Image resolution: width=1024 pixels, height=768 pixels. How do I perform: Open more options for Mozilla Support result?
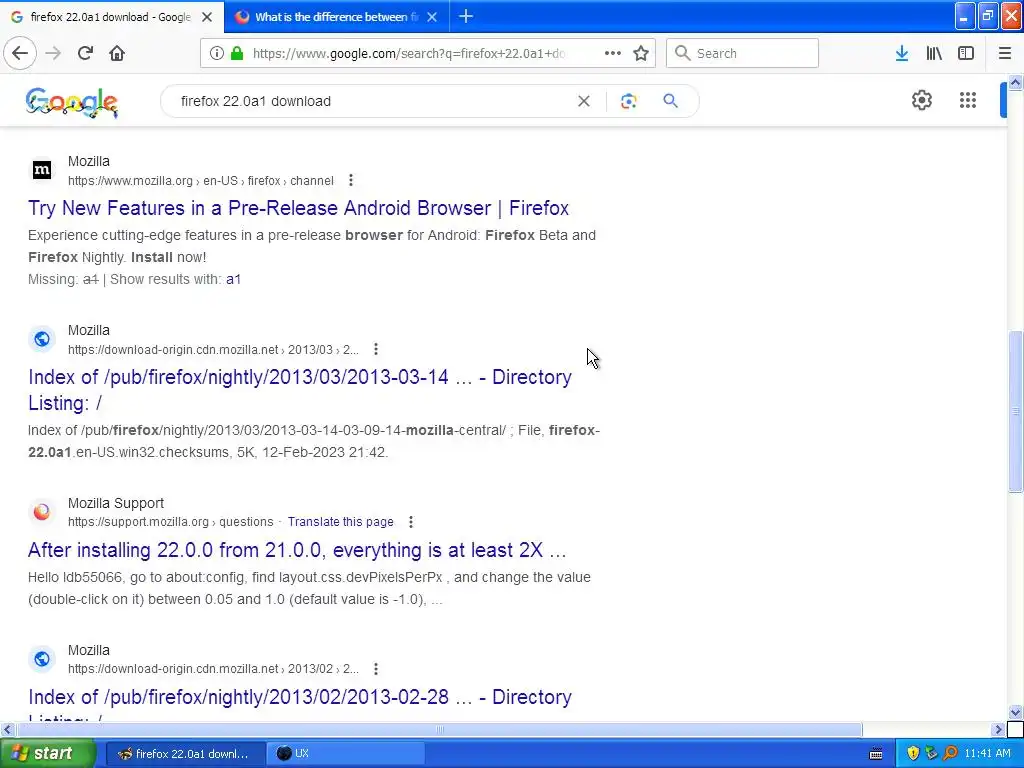(410, 522)
